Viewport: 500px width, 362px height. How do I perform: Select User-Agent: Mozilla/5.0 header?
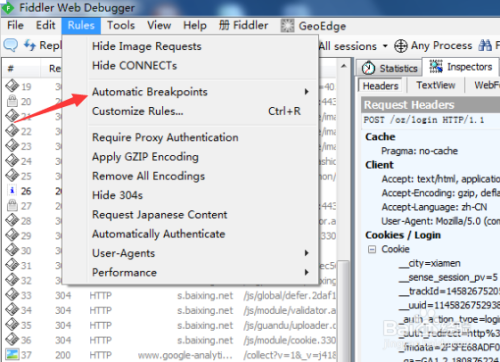point(441,221)
